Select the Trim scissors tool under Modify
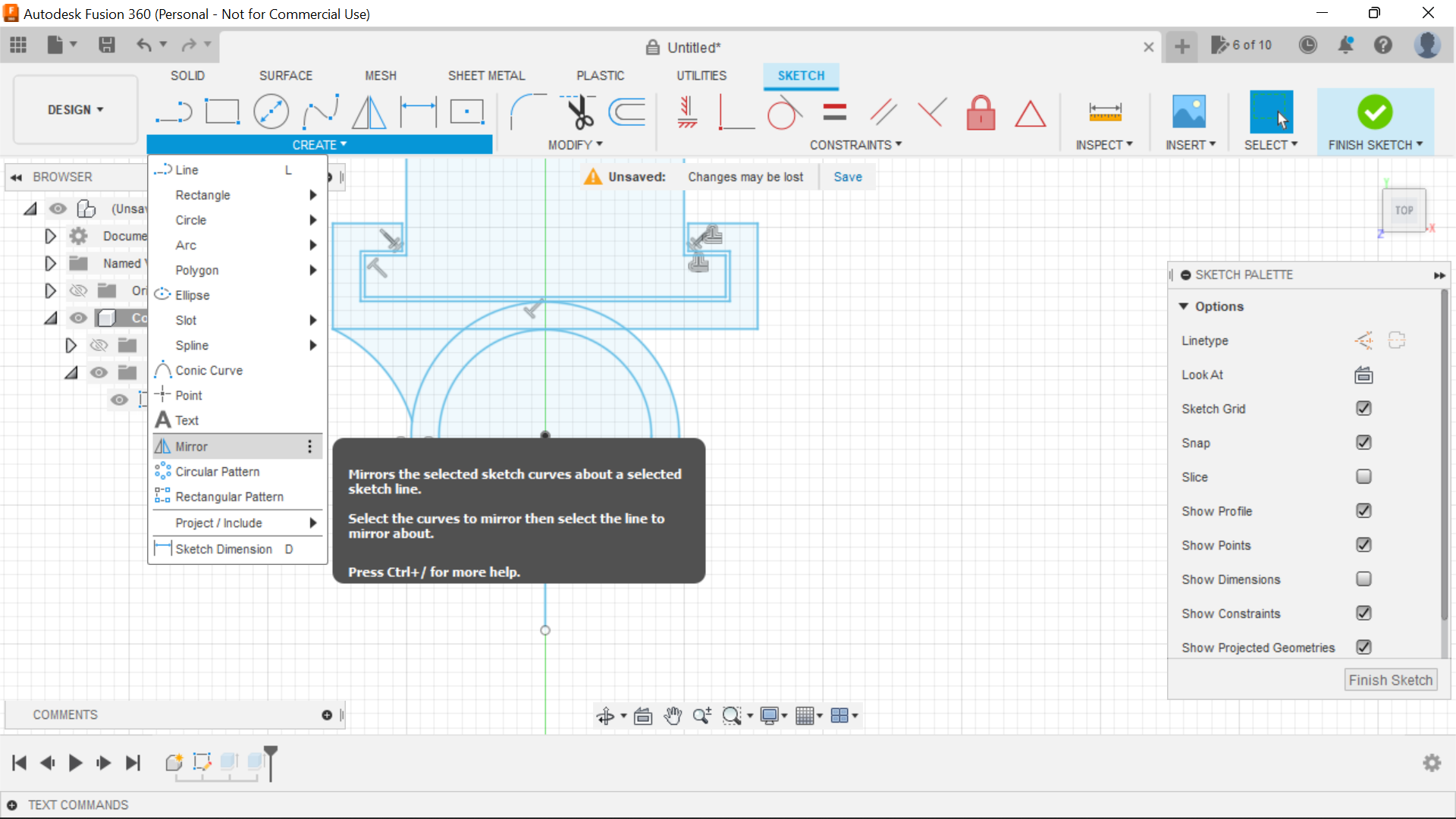Screen dimensions: 1456x819 579,111
